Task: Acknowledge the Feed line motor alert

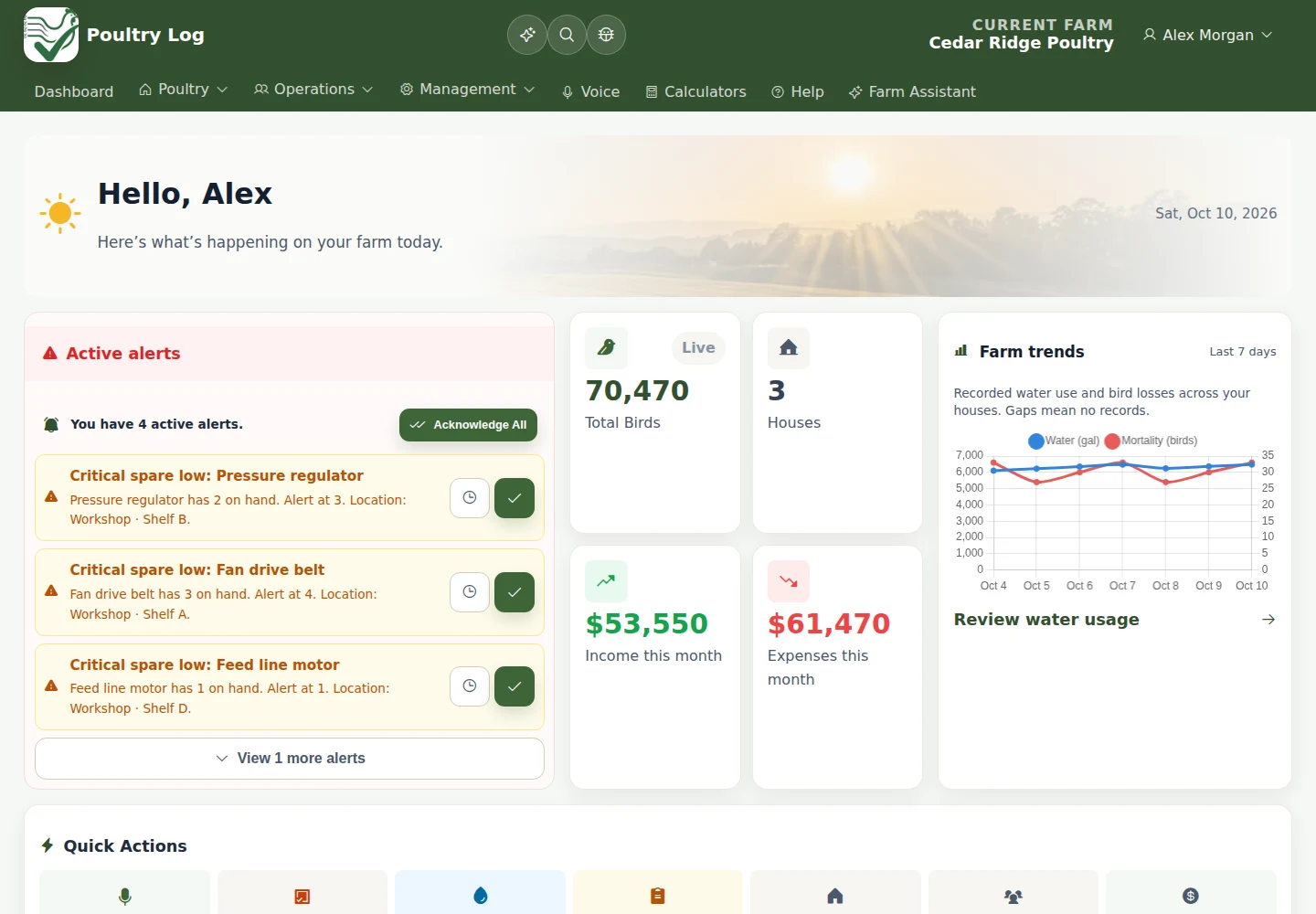Action: [515, 686]
